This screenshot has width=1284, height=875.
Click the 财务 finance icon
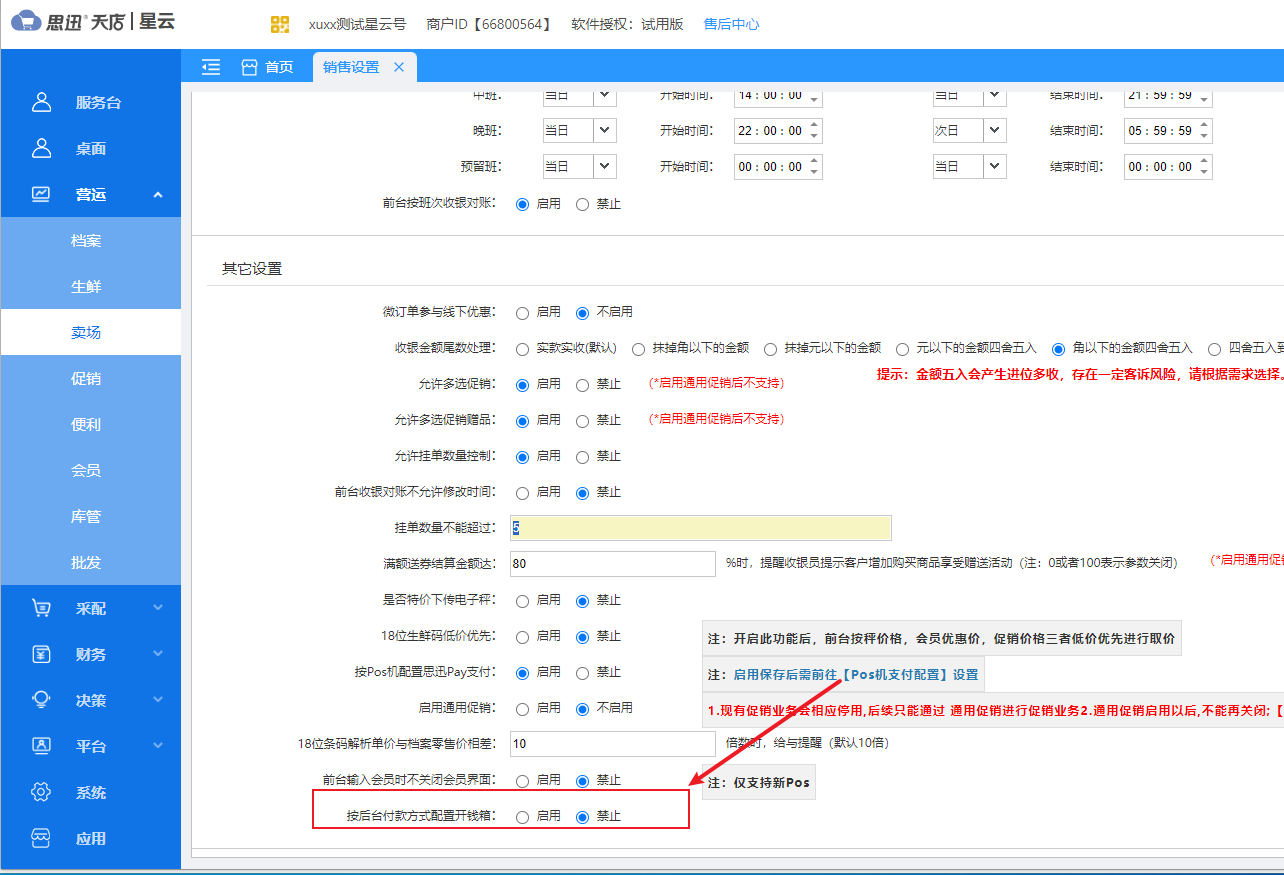pos(41,654)
